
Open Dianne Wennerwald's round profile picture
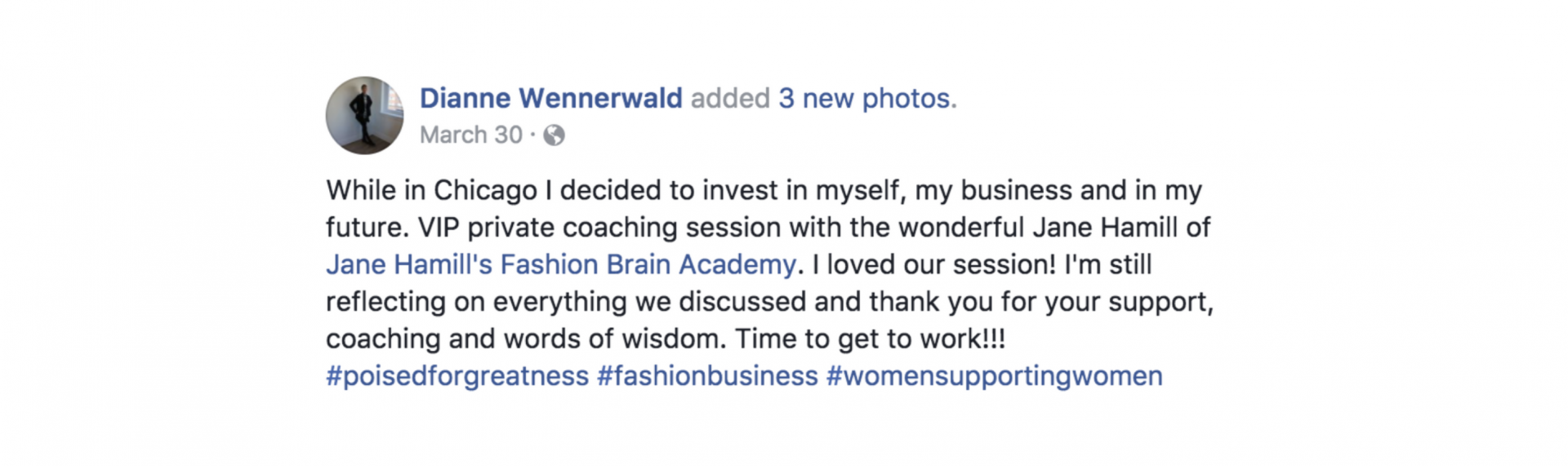364,116
